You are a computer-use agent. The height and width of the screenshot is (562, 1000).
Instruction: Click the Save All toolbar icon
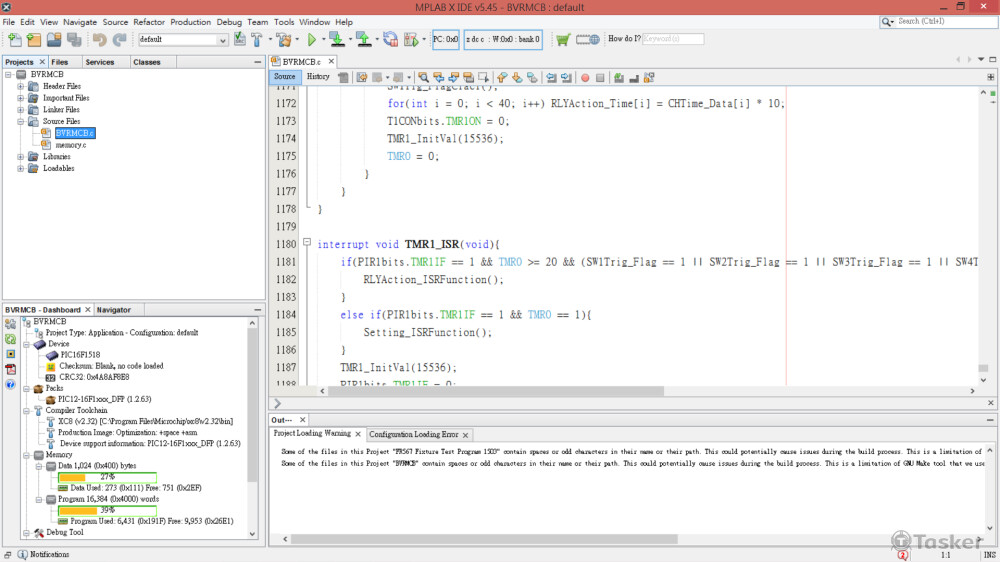[75, 40]
